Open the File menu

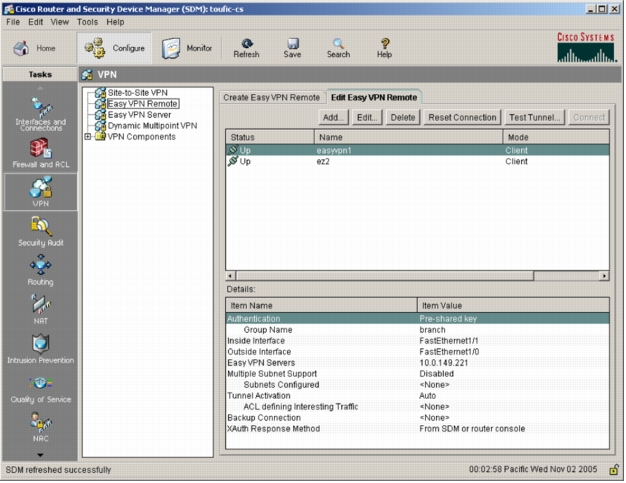tap(13, 22)
